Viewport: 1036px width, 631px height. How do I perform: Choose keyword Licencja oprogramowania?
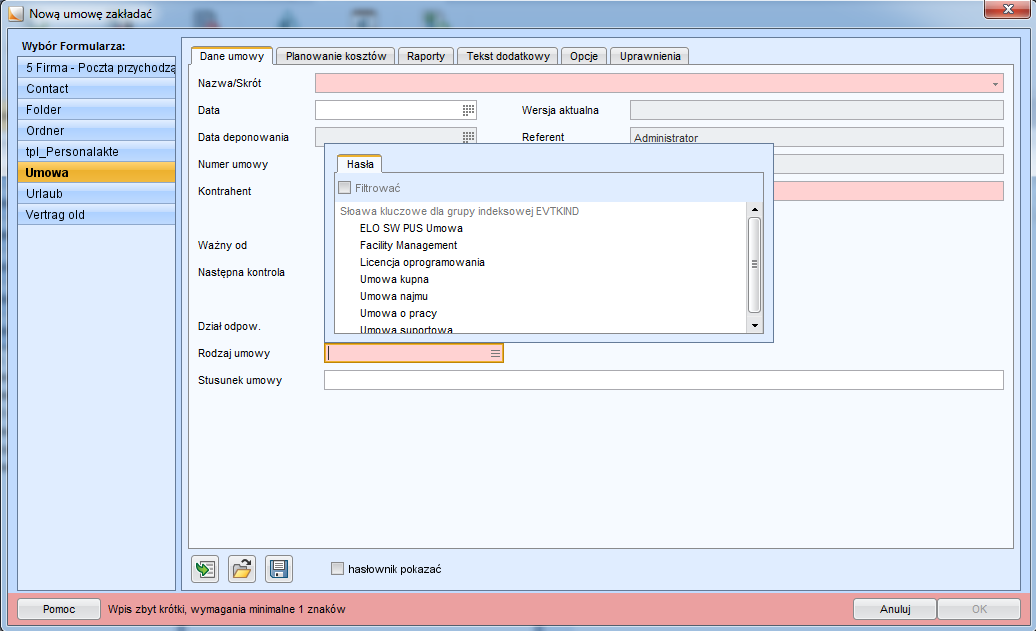click(x=422, y=262)
